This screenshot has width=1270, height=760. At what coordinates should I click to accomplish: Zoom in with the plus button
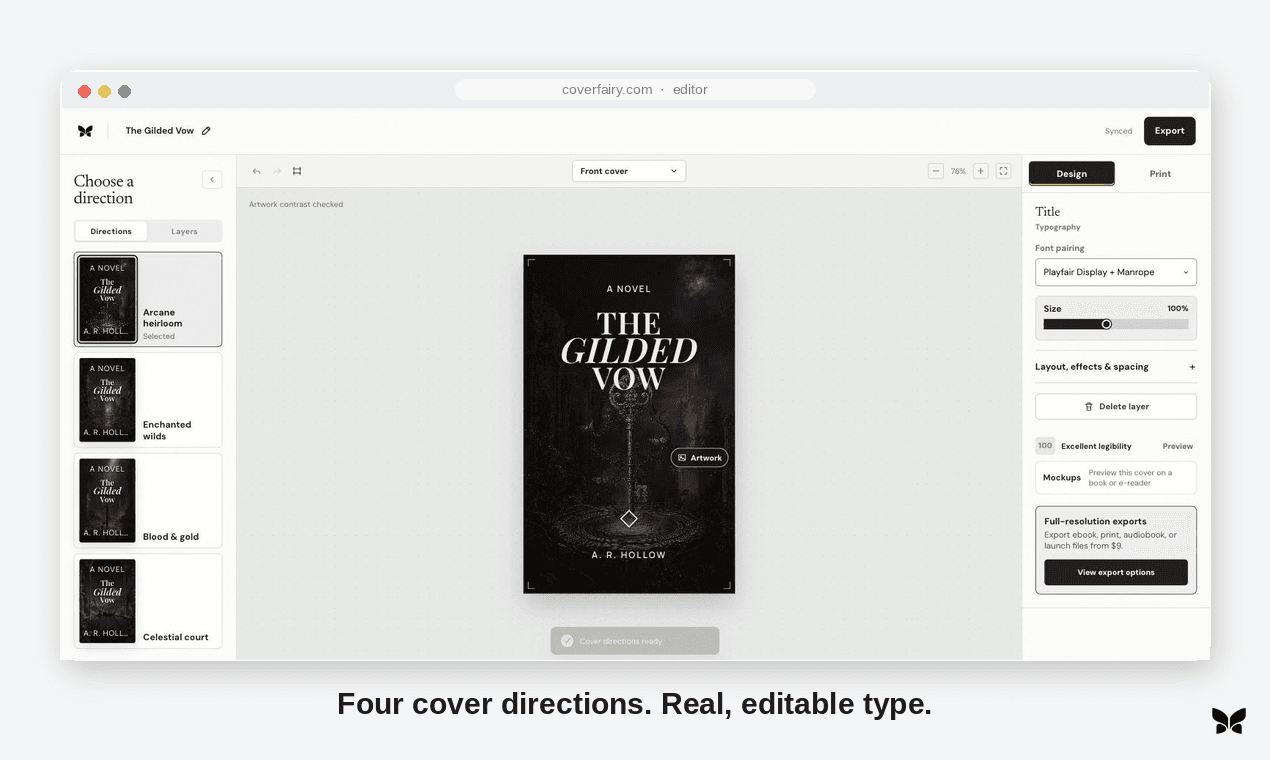tap(981, 171)
